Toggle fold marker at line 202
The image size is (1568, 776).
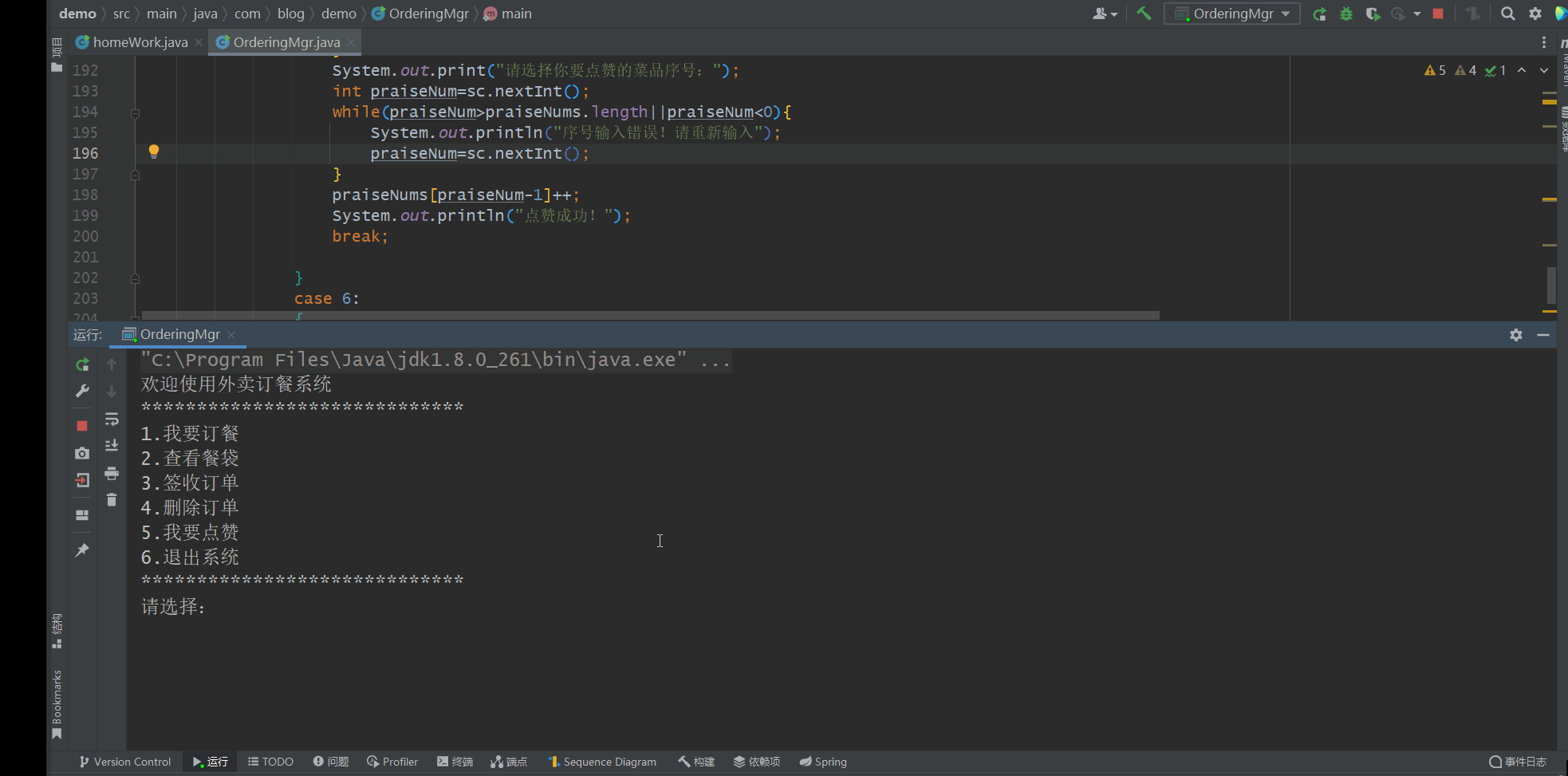click(135, 278)
